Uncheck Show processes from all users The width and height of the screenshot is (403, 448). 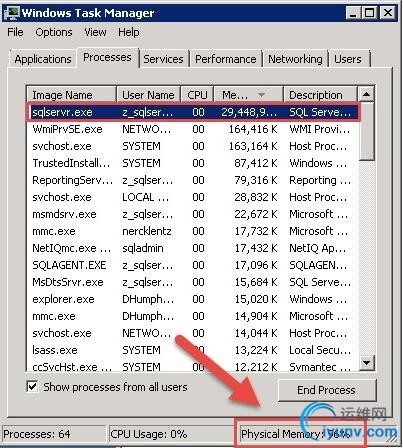coord(32,387)
